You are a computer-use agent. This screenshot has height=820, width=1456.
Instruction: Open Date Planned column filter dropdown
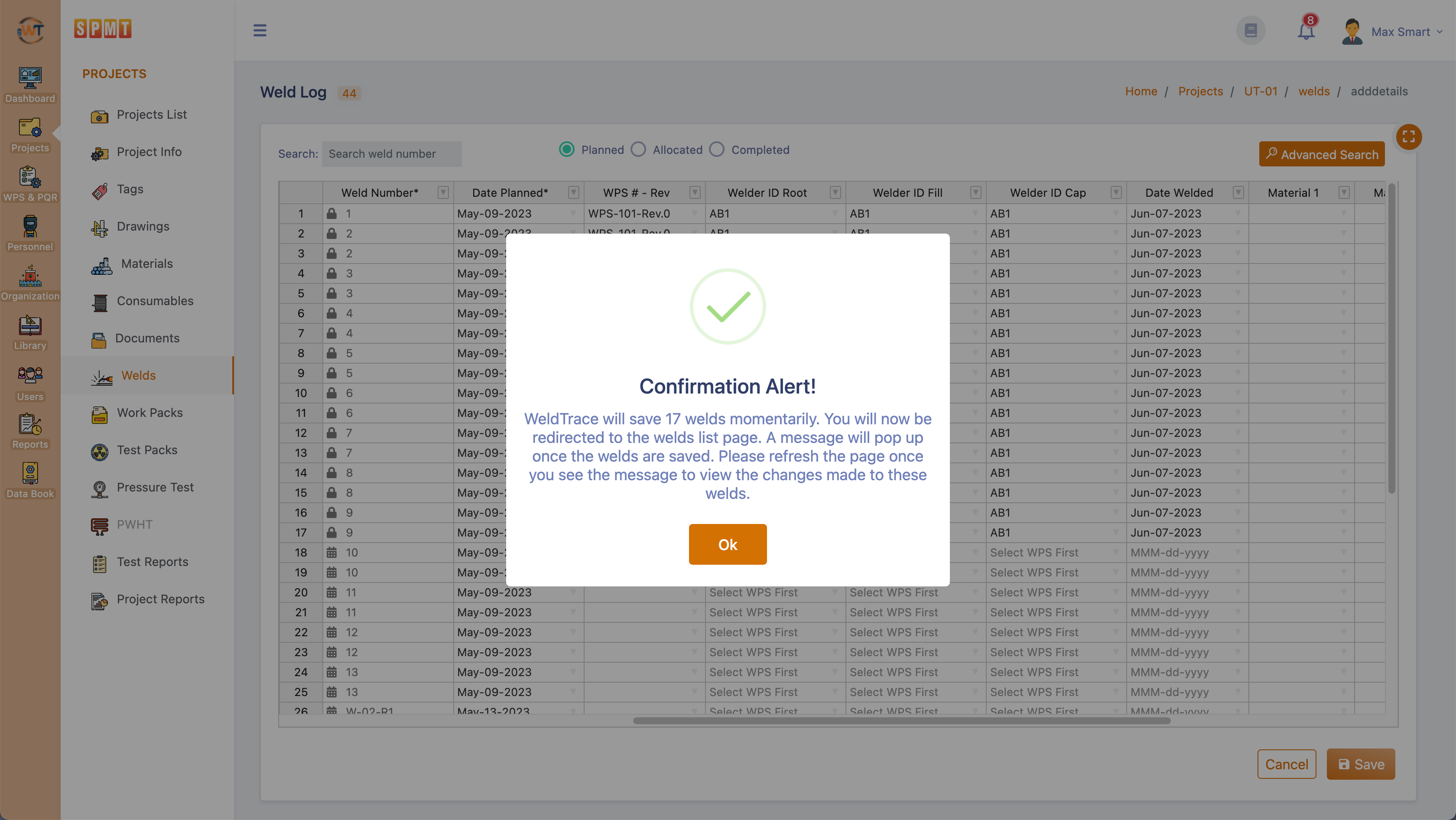pos(574,193)
